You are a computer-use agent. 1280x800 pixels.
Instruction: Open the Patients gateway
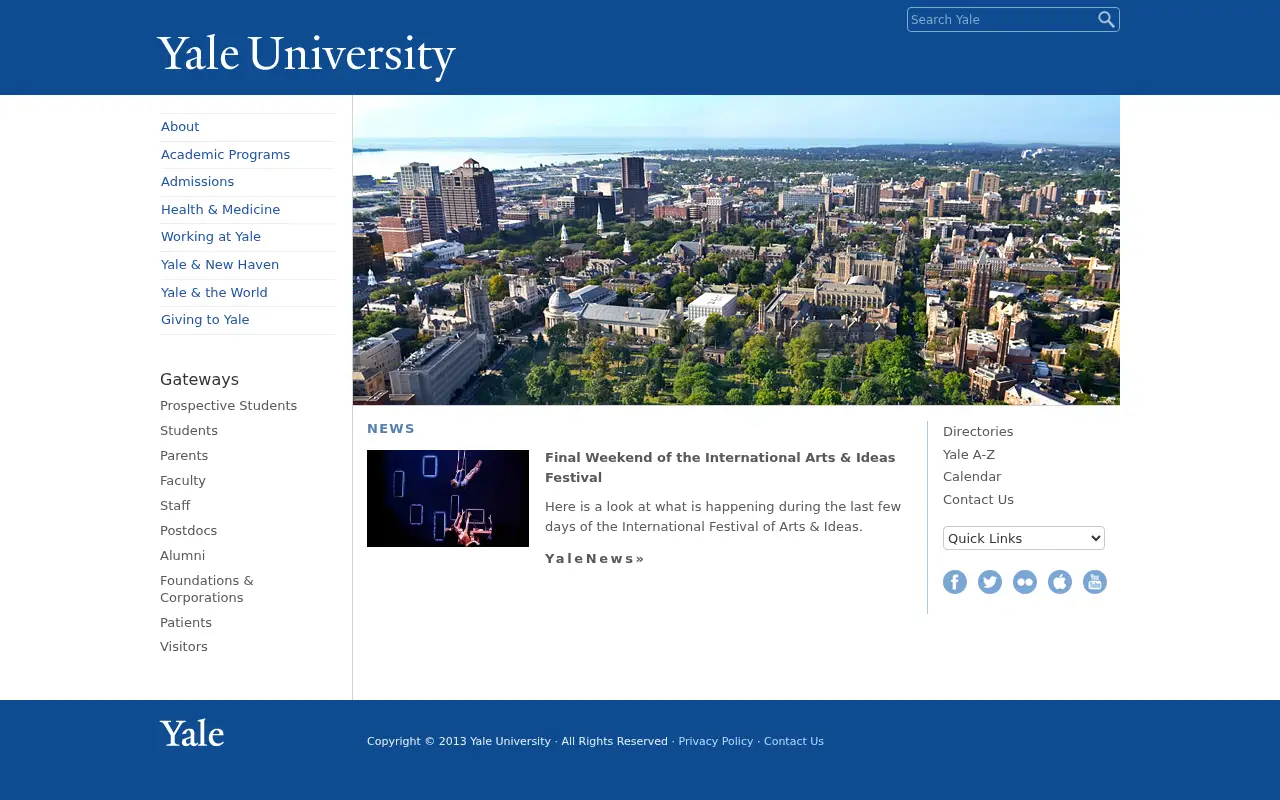coord(186,623)
